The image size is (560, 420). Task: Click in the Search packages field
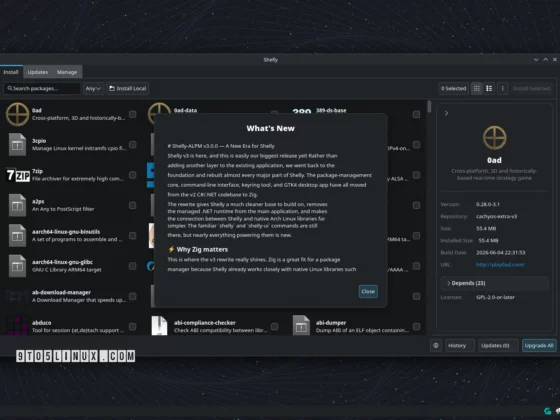tap(42, 89)
